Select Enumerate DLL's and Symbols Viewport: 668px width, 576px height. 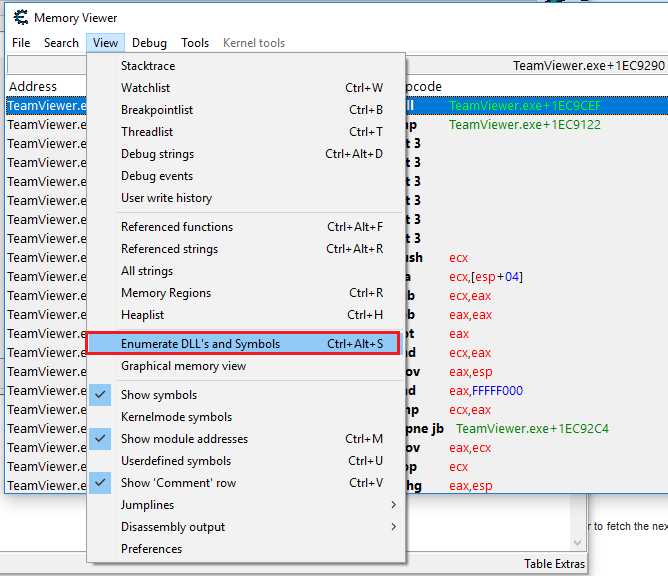coord(243,344)
